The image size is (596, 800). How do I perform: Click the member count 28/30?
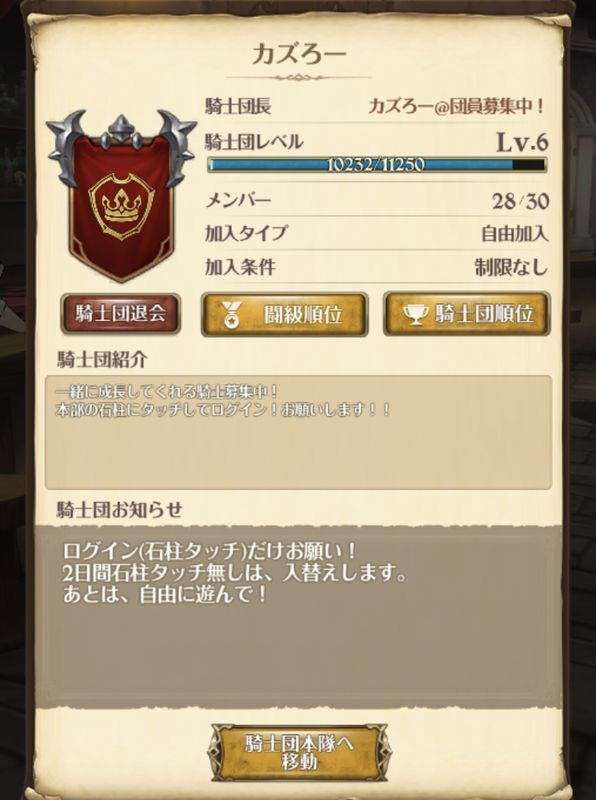(x=520, y=202)
